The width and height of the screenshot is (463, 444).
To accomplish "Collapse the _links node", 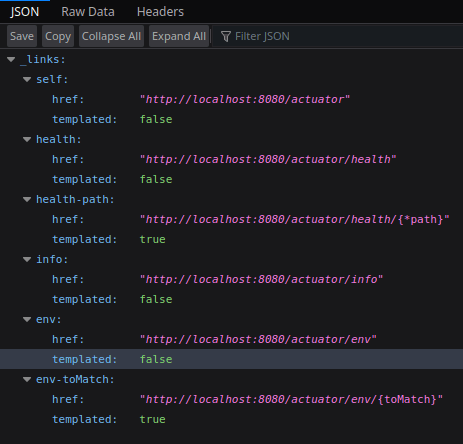I will tap(11, 60).
